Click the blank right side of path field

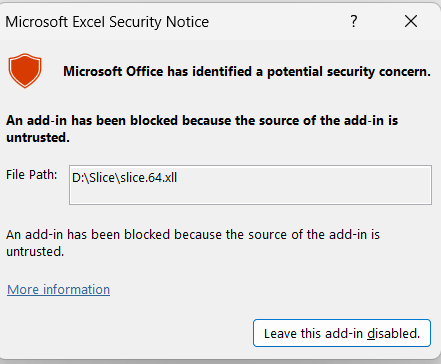point(303,185)
